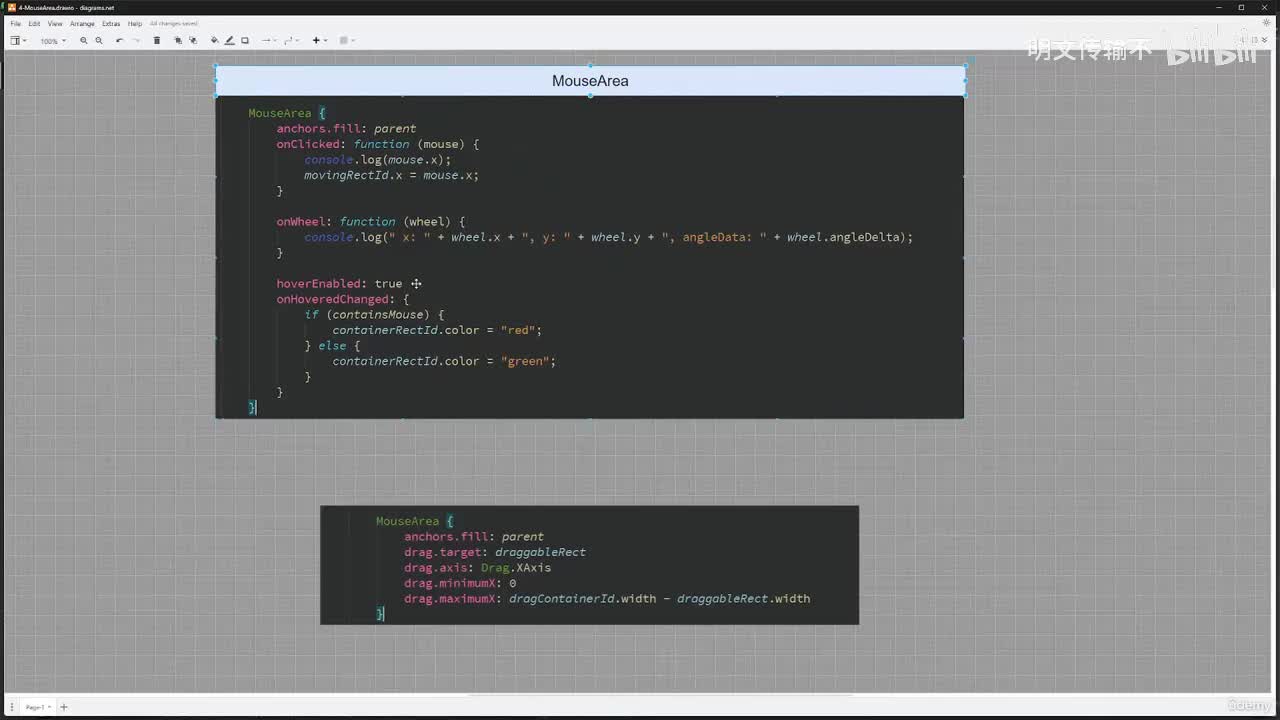
Task: Open the File menu
Action: click(x=15, y=23)
